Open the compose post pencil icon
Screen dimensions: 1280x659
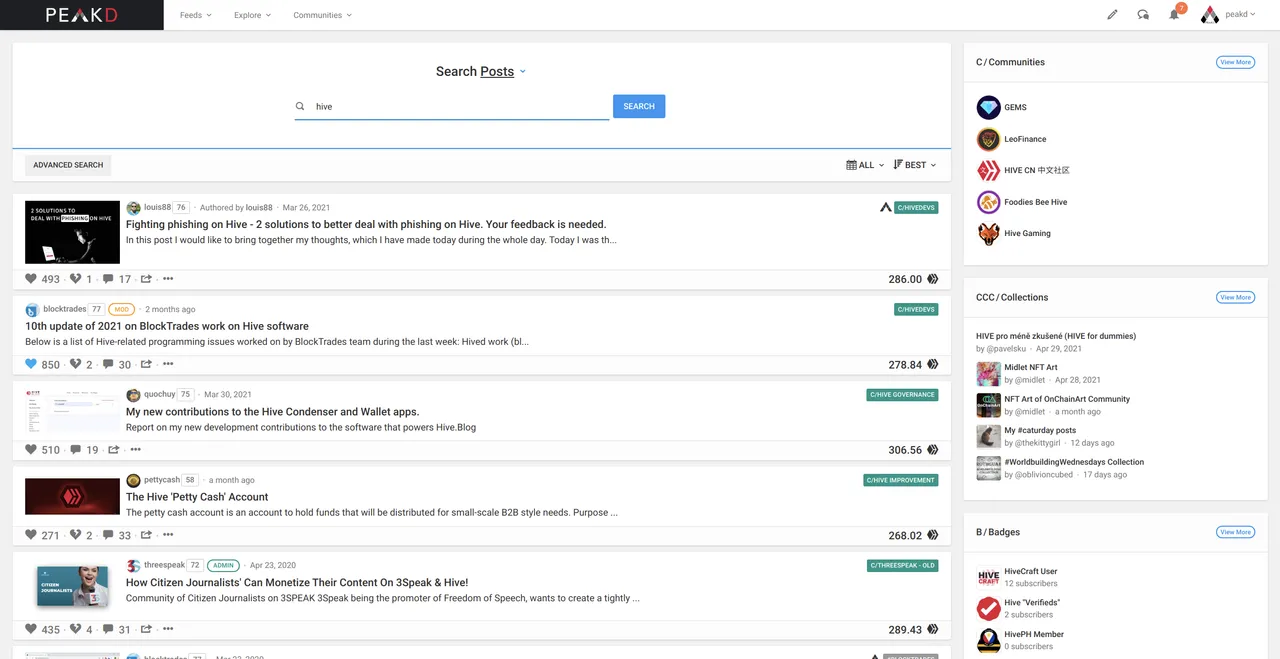pos(1112,15)
